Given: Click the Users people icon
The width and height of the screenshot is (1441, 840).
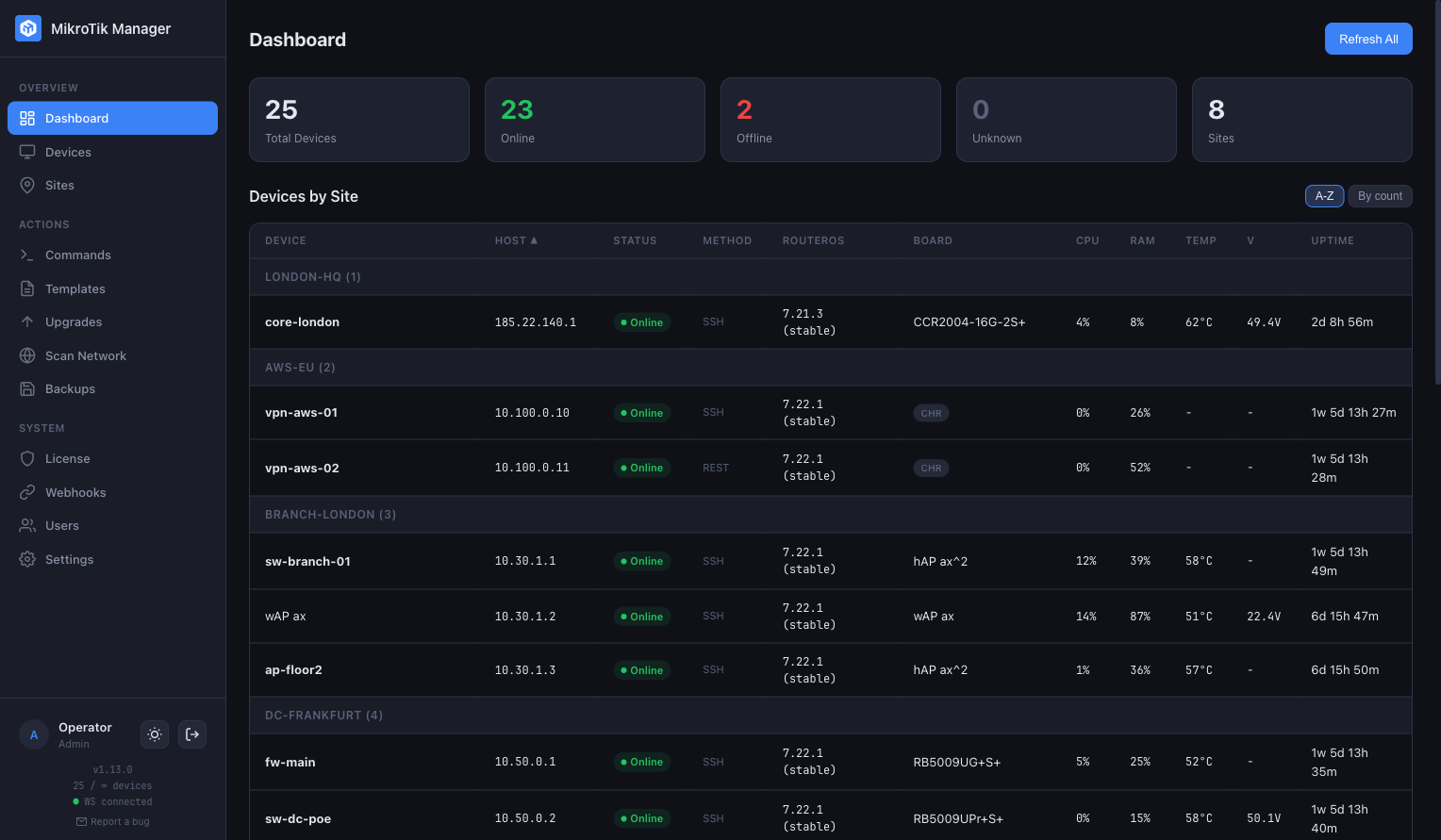Looking at the screenshot, I should [27, 525].
